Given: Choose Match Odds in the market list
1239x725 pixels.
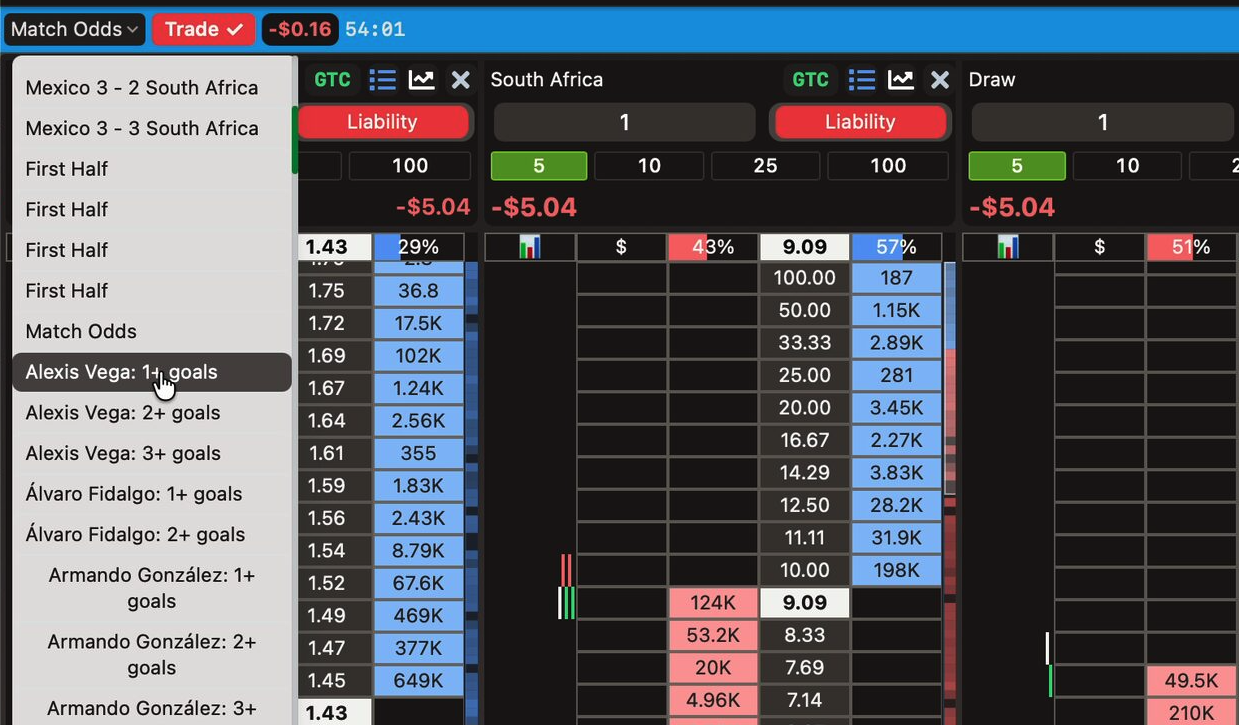Looking at the screenshot, I should tap(152, 331).
